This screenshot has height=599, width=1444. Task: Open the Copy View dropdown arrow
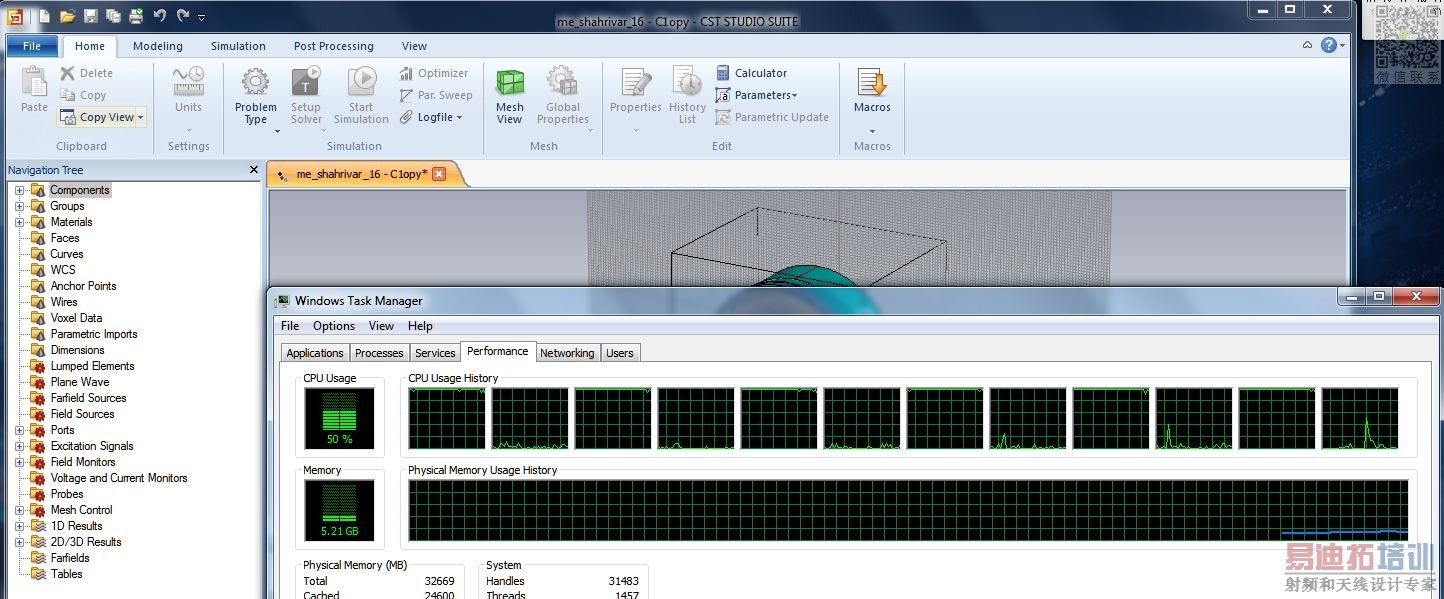tap(141, 117)
